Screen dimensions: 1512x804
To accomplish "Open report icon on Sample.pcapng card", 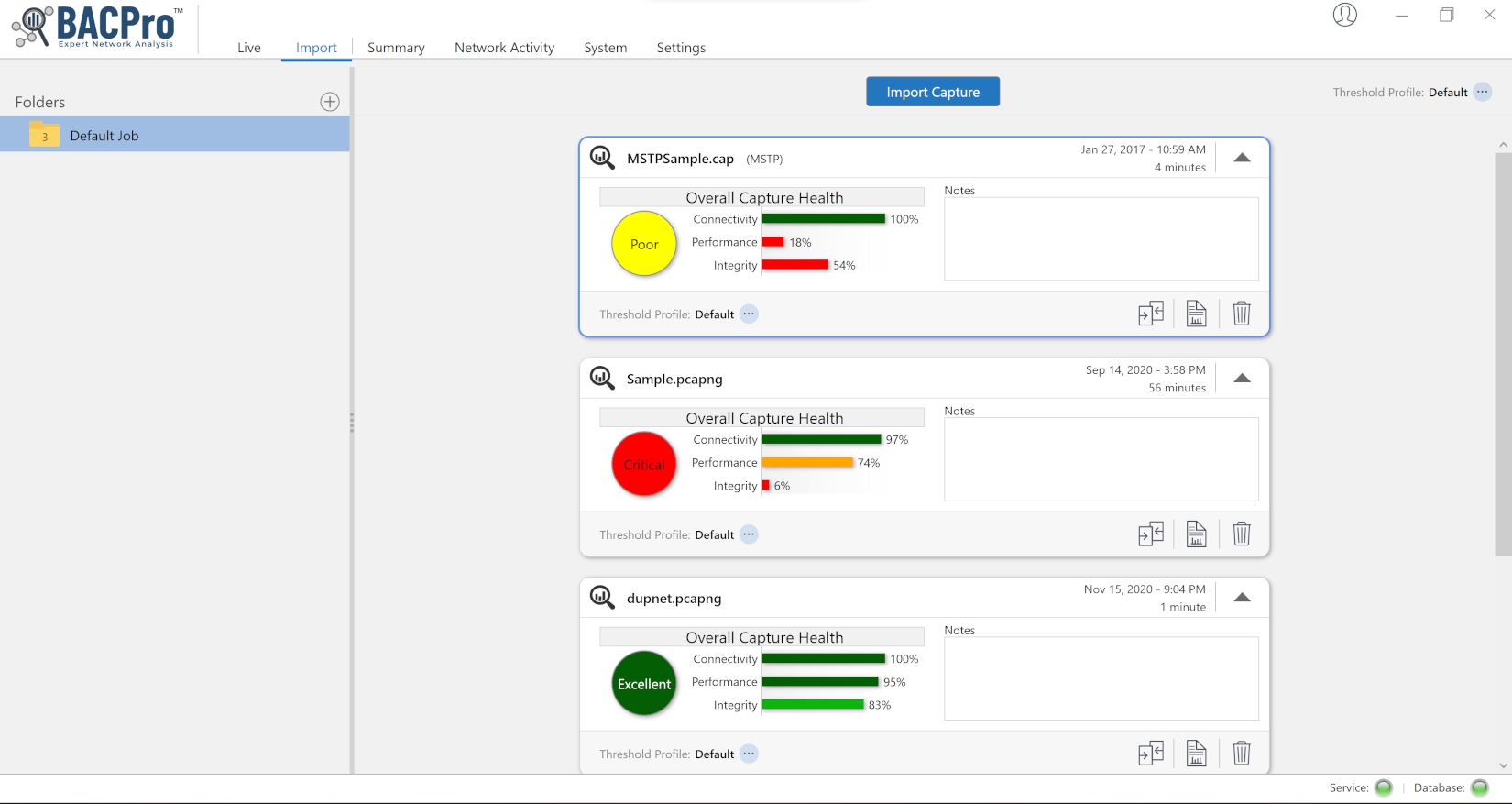I will point(1196,534).
